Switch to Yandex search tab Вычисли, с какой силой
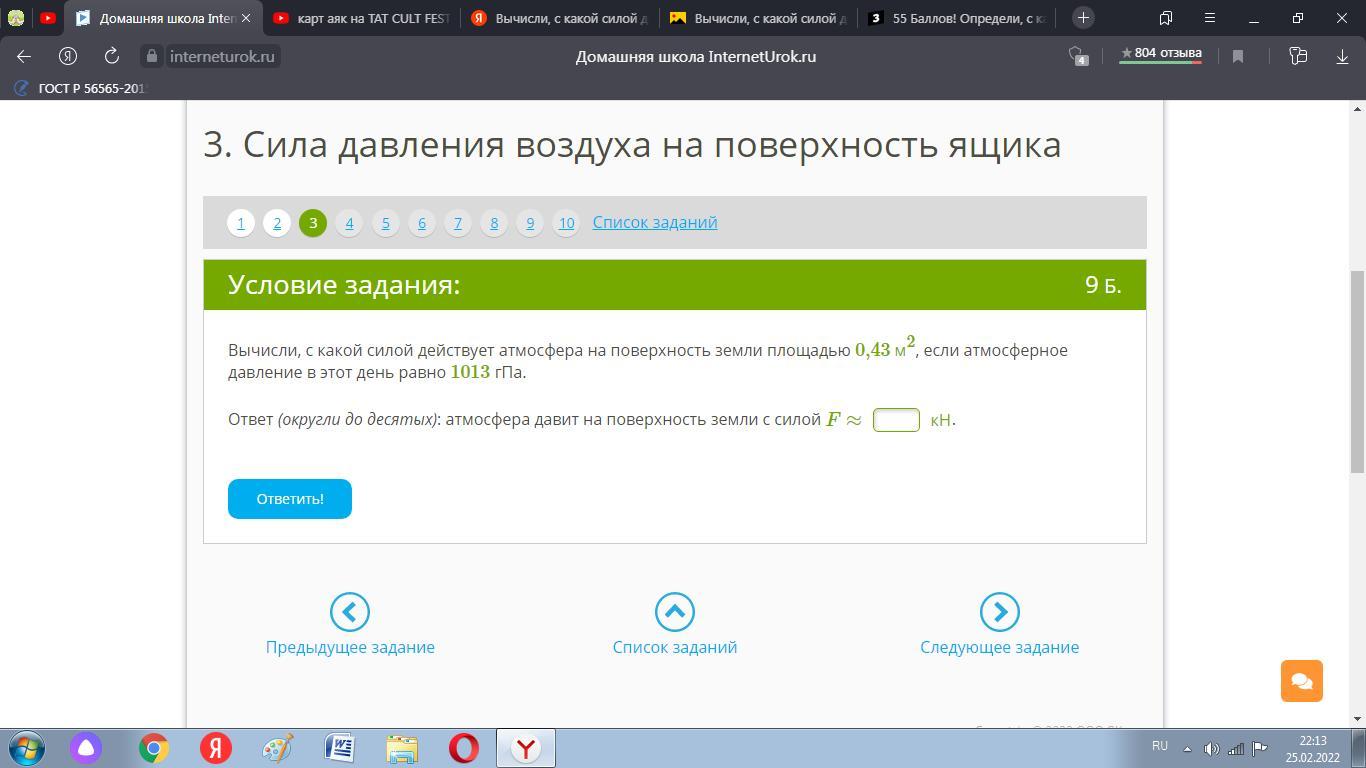This screenshot has height=768, width=1366. point(560,18)
